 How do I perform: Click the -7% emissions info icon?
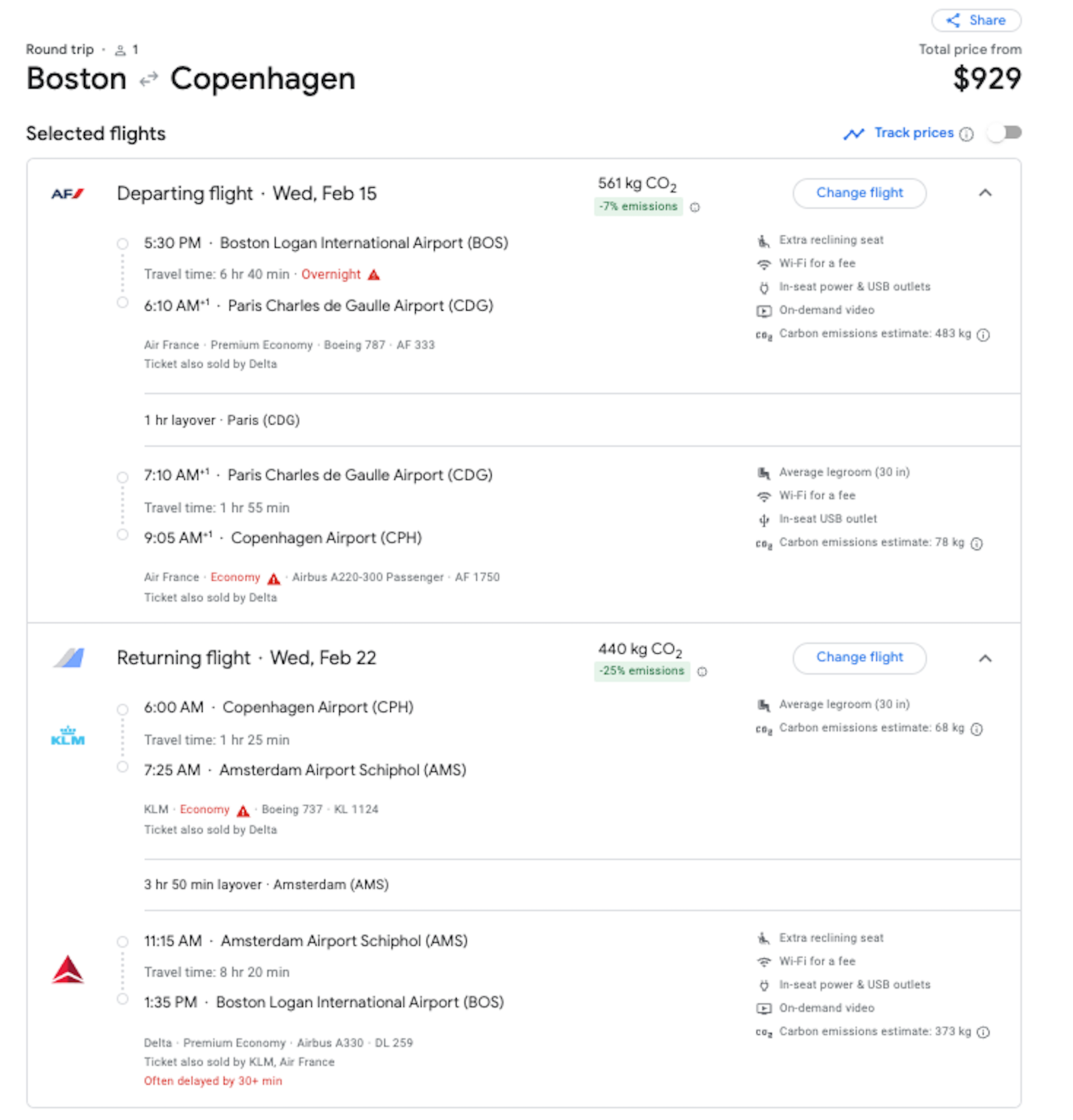click(695, 207)
